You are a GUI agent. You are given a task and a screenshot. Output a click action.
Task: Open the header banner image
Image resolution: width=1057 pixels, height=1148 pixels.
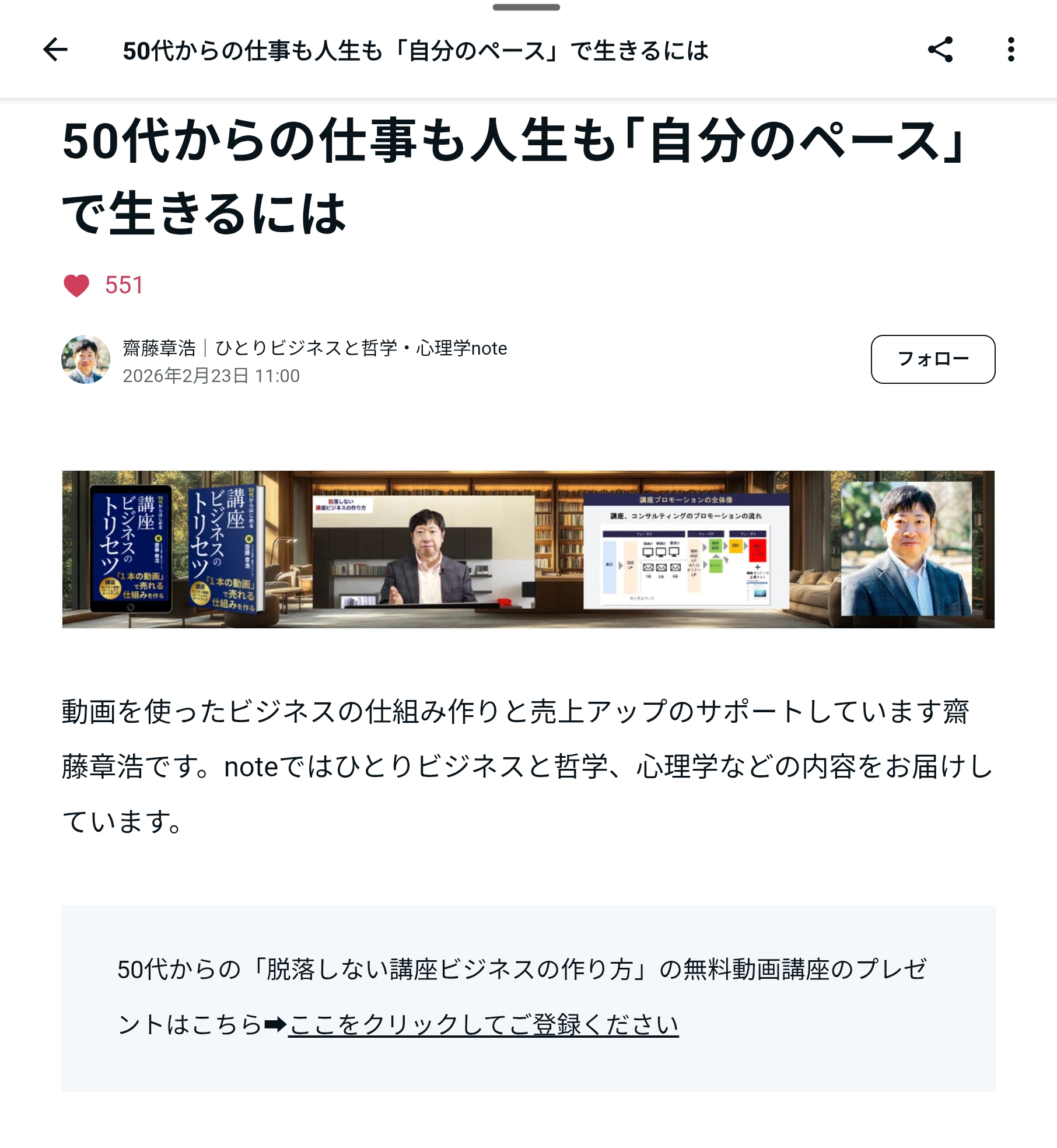528,549
